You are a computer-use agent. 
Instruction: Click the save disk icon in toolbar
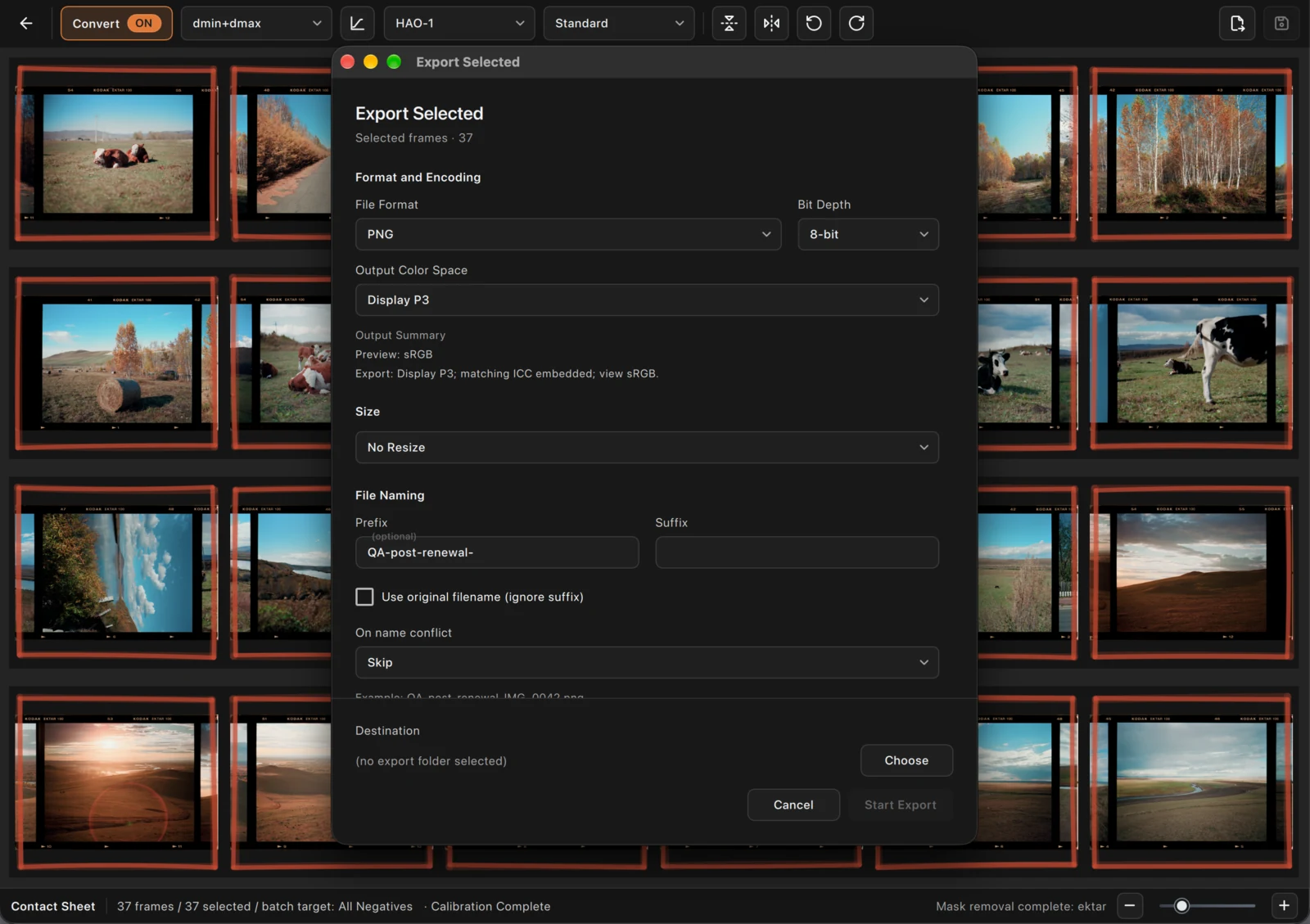(x=1281, y=23)
